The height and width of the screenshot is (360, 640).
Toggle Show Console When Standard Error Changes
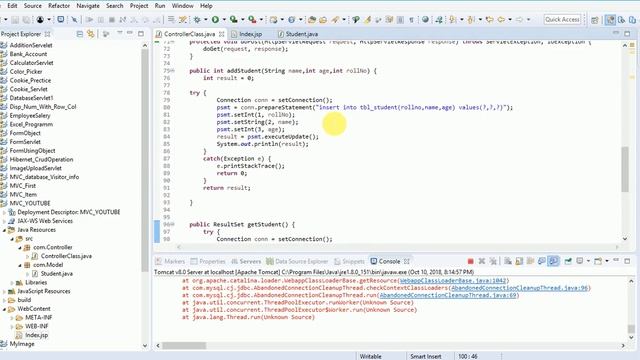pos(553,261)
